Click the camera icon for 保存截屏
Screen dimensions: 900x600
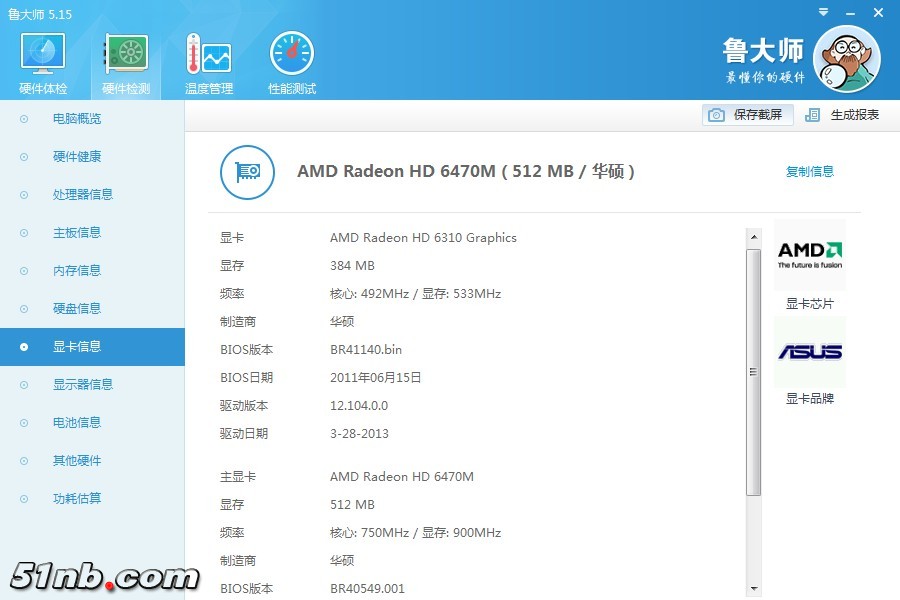pos(716,115)
